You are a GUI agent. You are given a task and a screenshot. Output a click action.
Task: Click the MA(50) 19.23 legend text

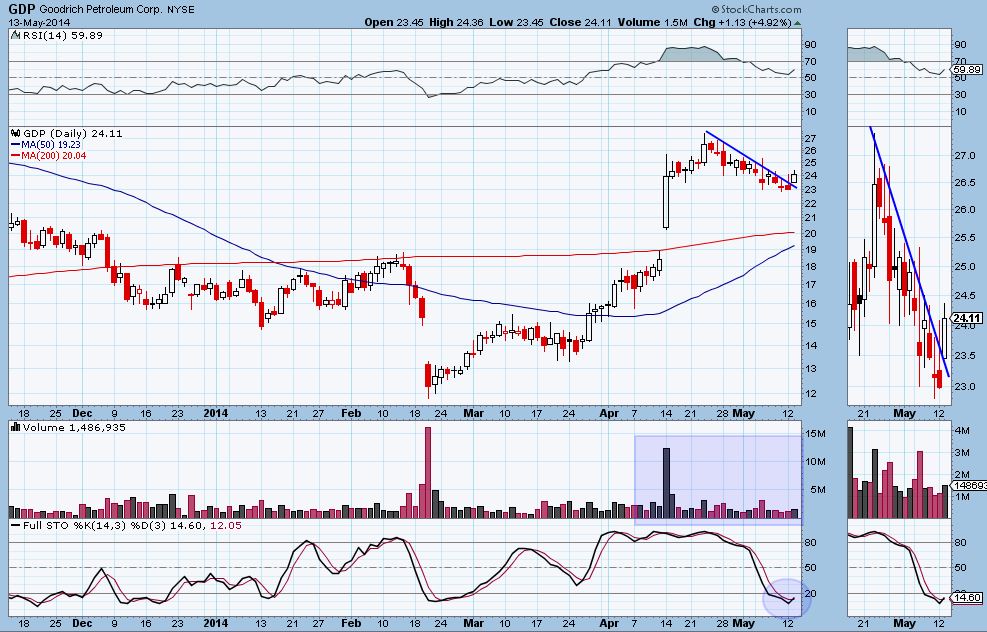[51, 145]
